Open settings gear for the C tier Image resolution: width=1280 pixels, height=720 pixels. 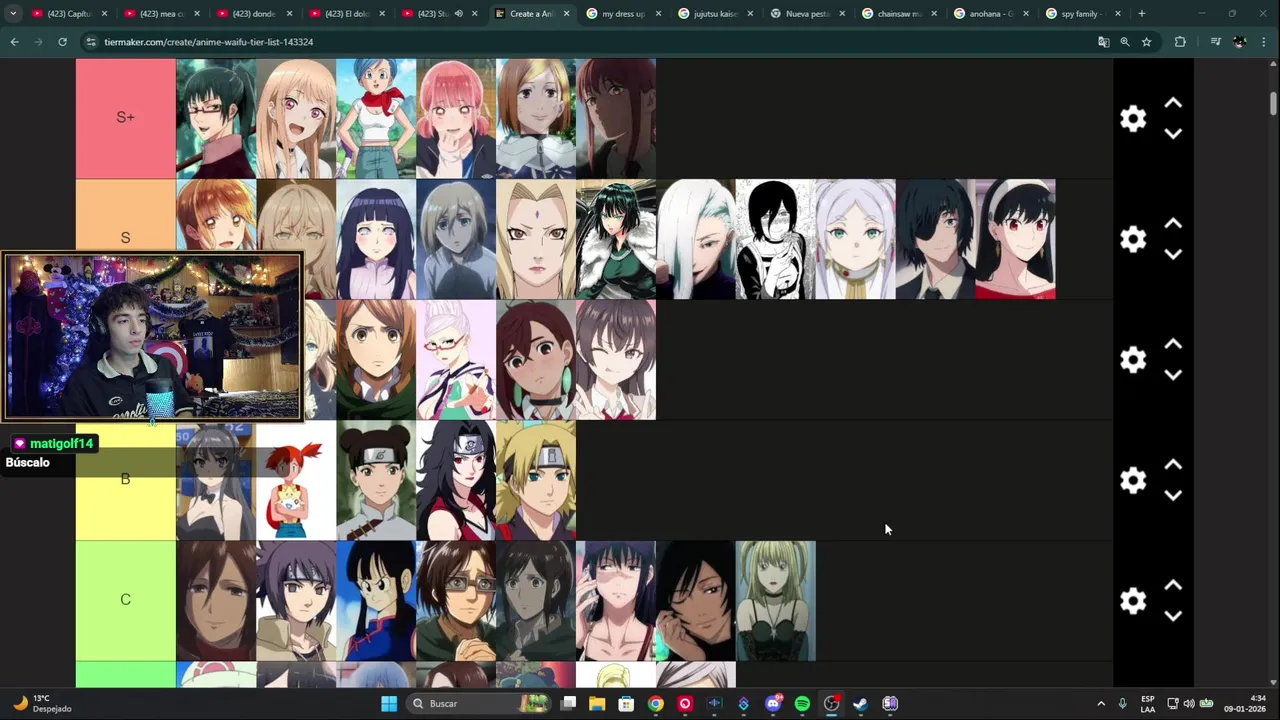pos(1133,600)
